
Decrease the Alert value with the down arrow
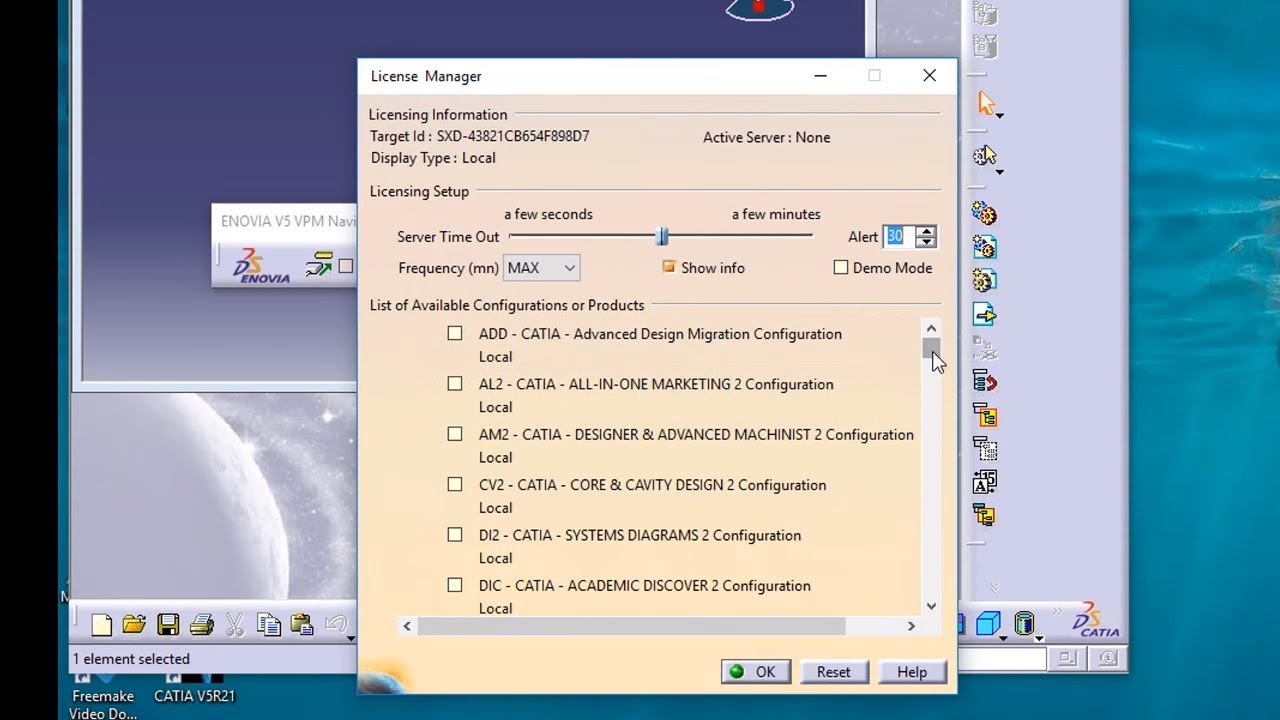click(927, 243)
